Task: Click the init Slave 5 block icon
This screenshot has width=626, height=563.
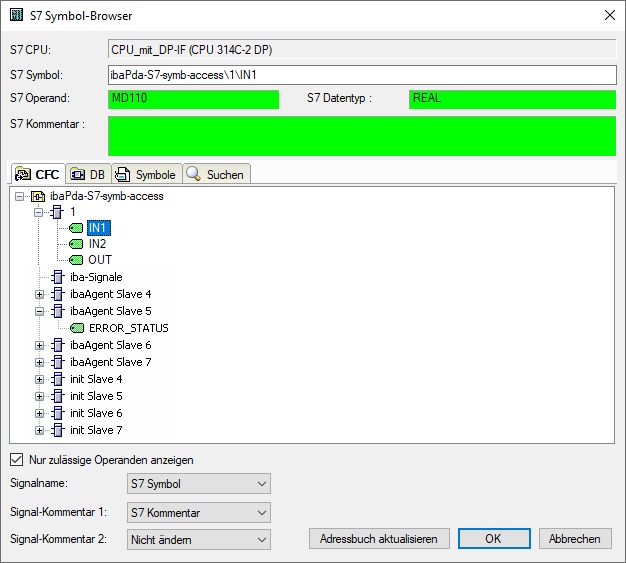Action: click(58, 396)
